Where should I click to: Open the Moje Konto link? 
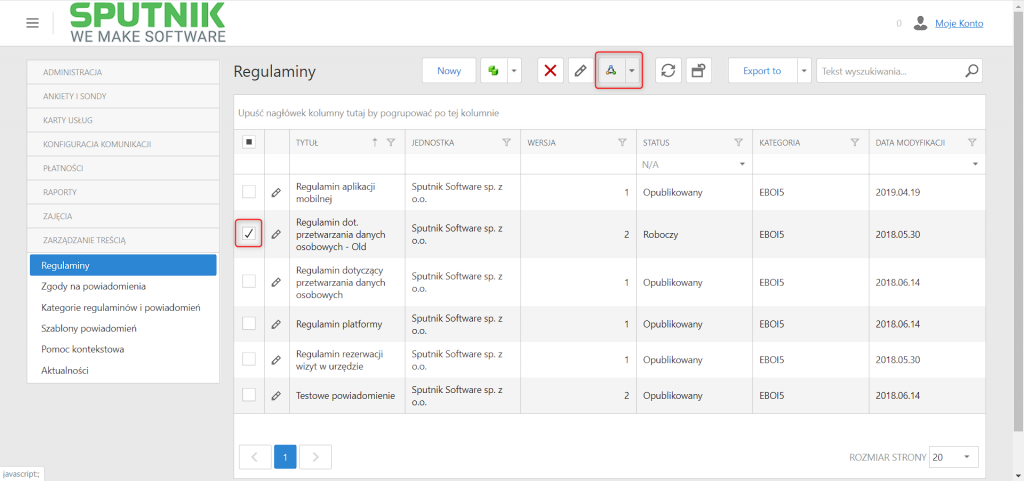pyautogui.click(x=959, y=23)
